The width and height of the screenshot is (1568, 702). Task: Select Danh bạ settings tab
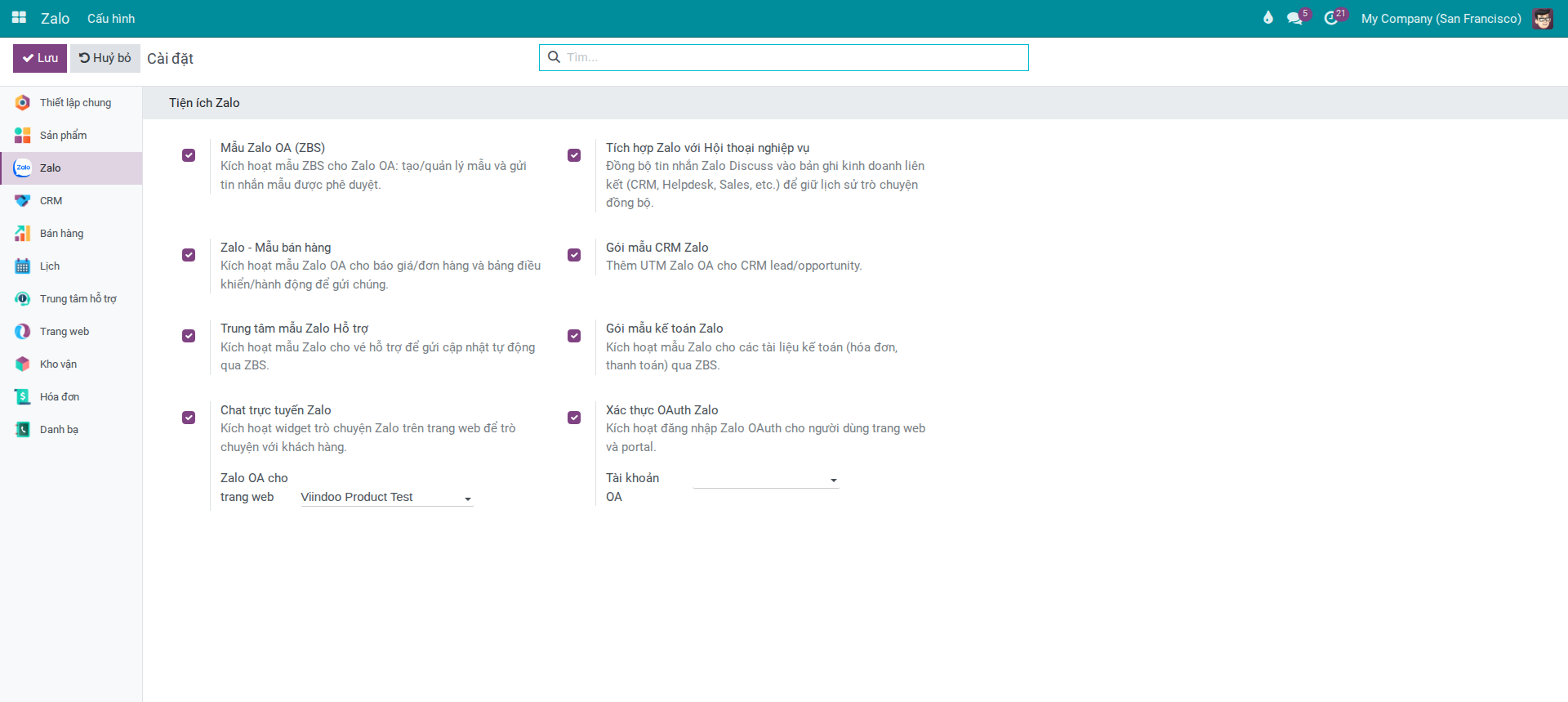tap(71, 430)
